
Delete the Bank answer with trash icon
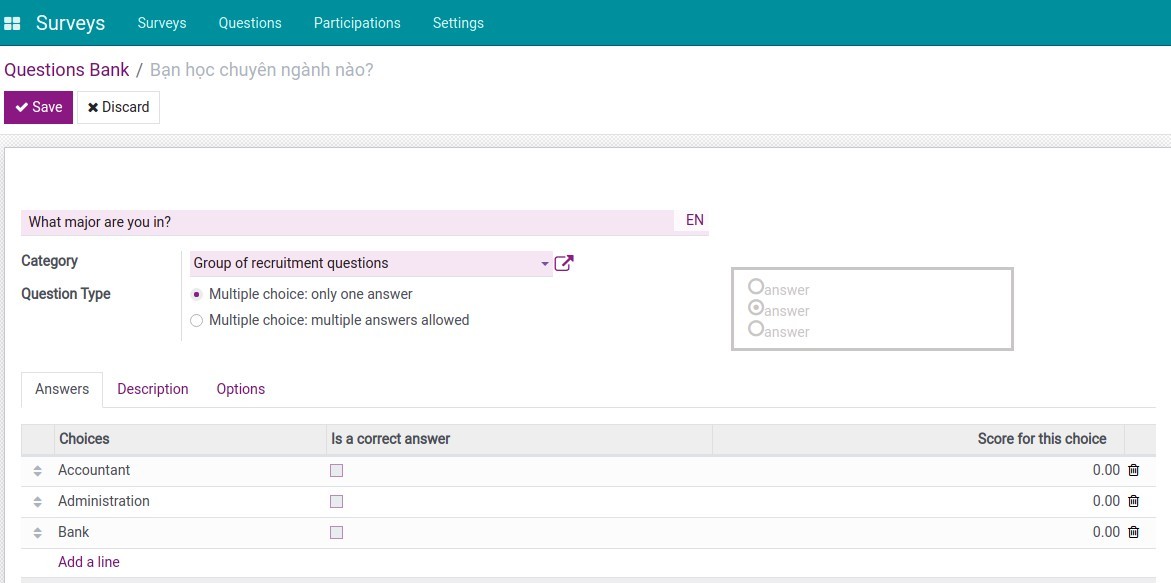1132,532
